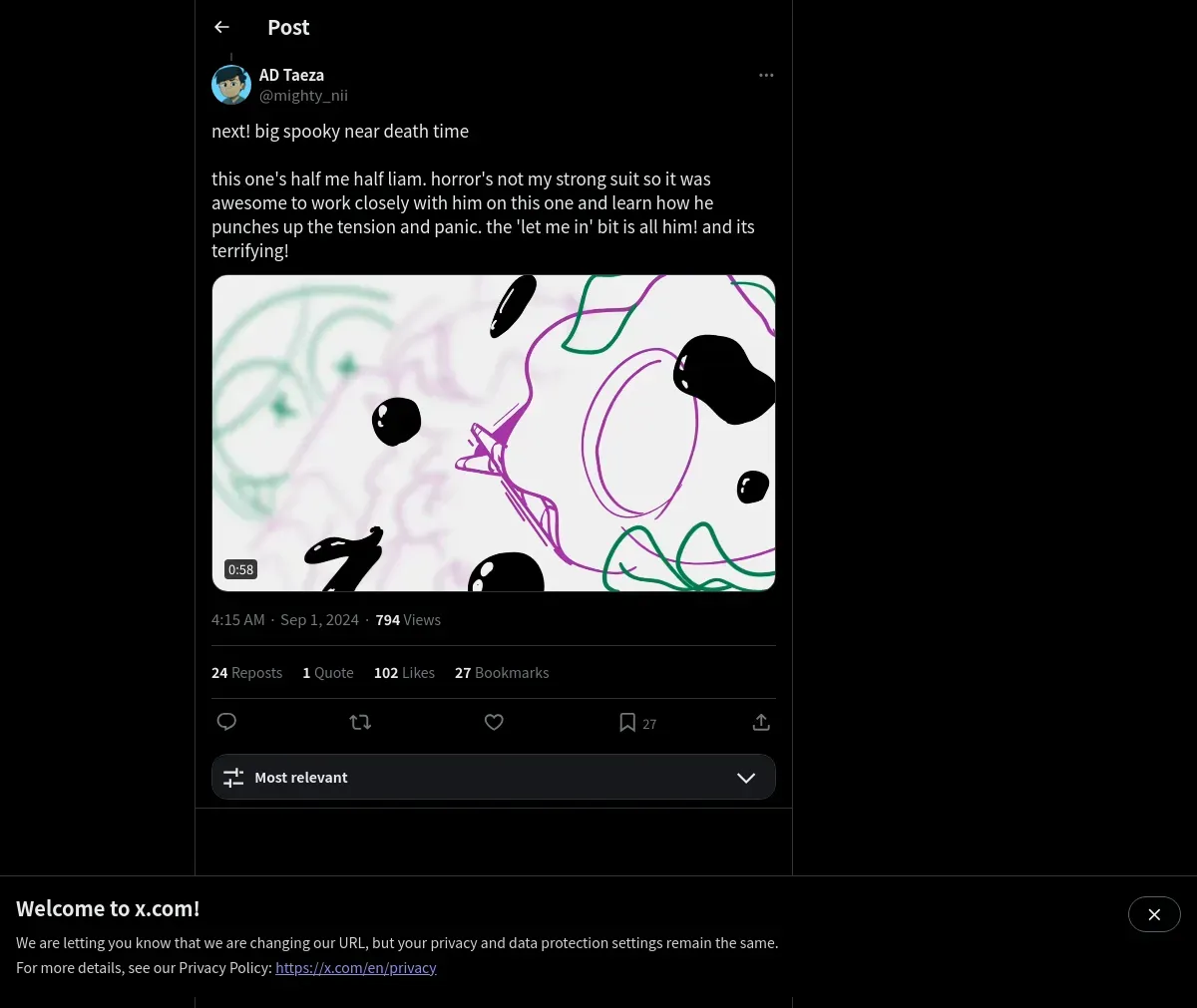Click the Sep 1, 2024 timestamp
This screenshot has width=1197, height=1008.
[319, 620]
